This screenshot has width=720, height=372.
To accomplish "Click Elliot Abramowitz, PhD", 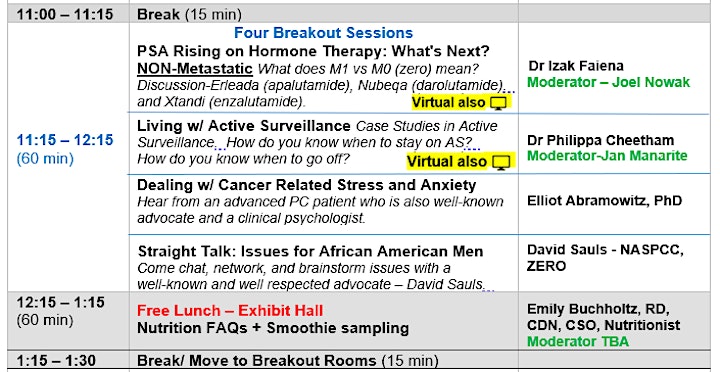I will tap(604, 201).
